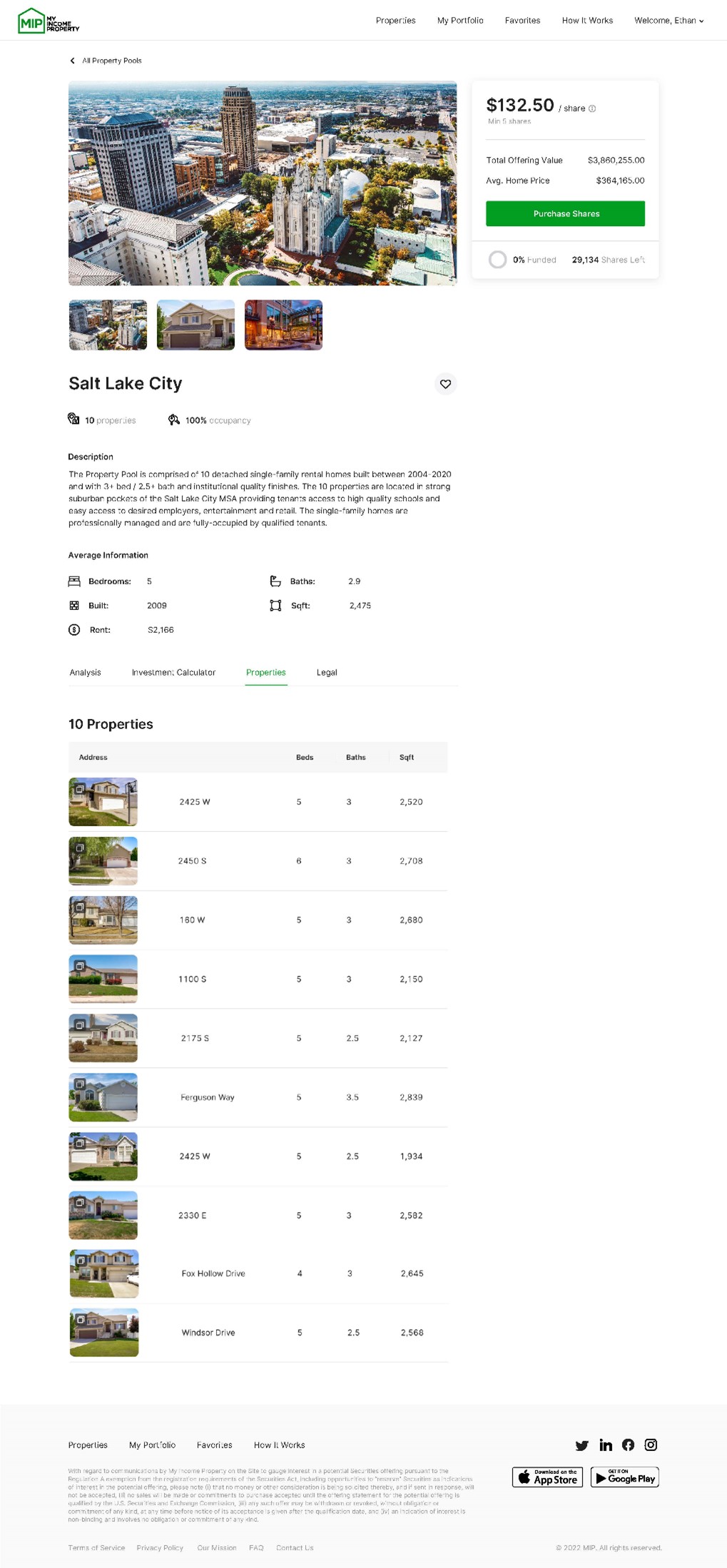Click the info icon next to share price
The width and height of the screenshot is (727, 1568).
click(x=592, y=109)
